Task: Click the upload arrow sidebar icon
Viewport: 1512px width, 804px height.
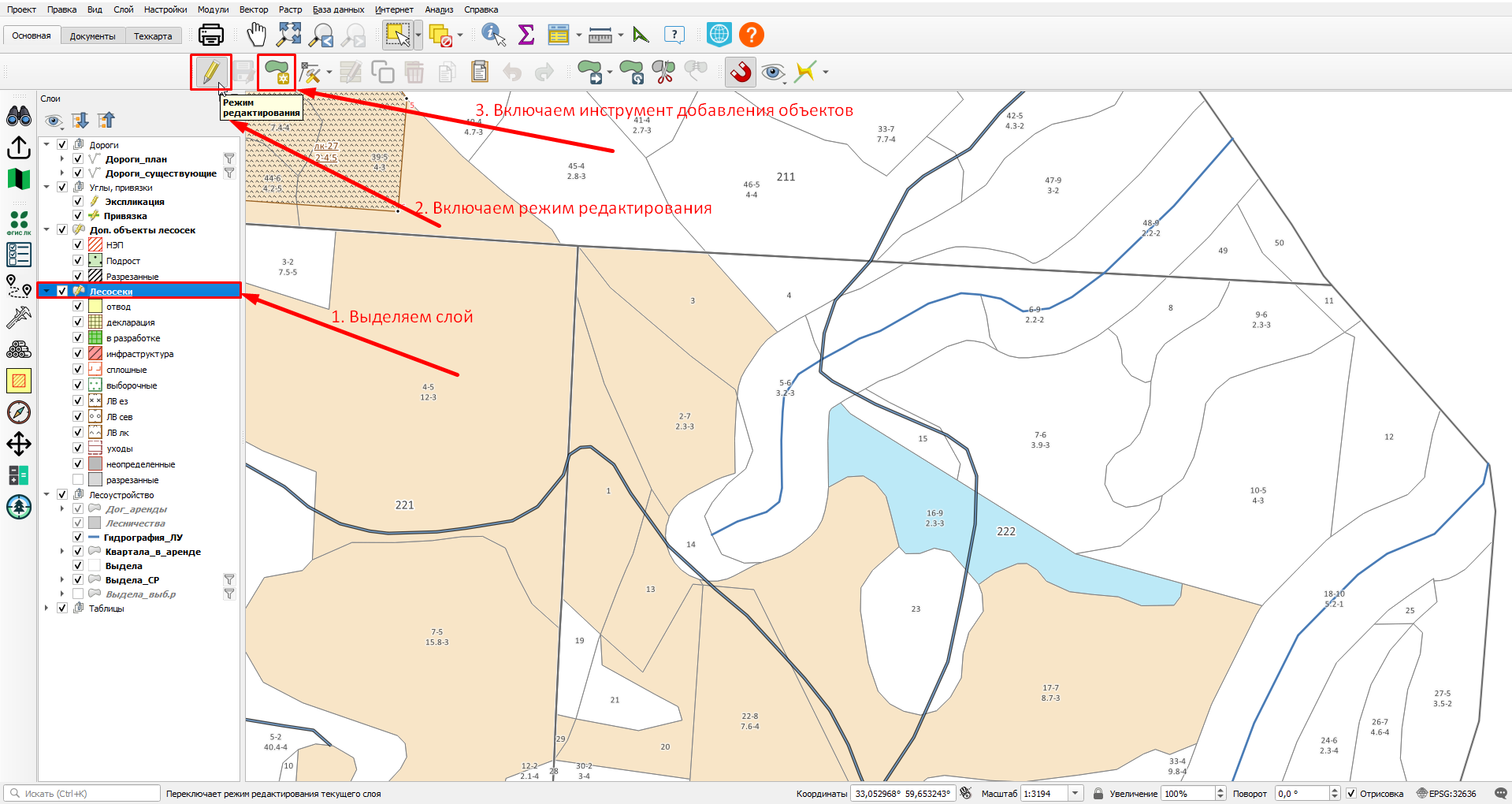Action: (19, 147)
